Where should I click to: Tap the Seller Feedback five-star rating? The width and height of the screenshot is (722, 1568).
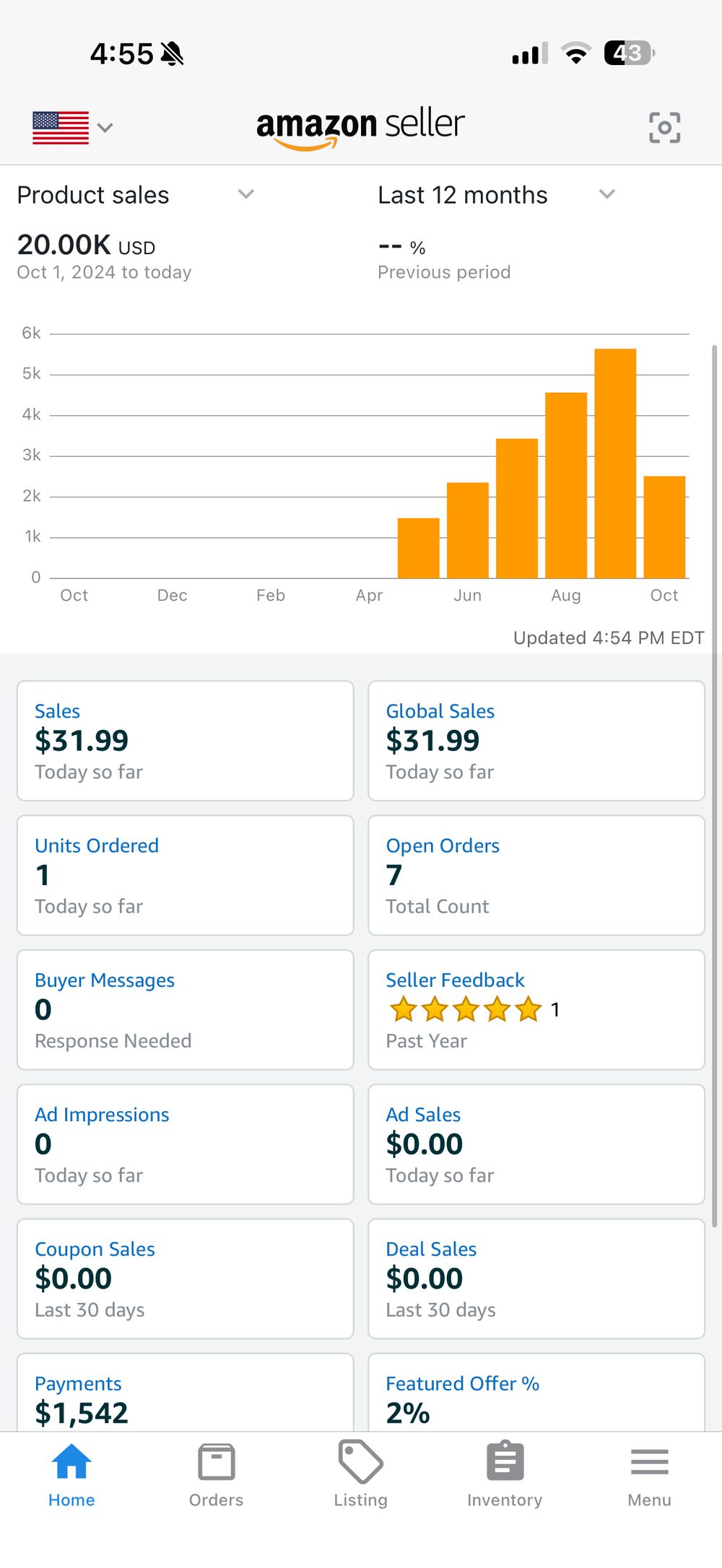coord(466,1009)
